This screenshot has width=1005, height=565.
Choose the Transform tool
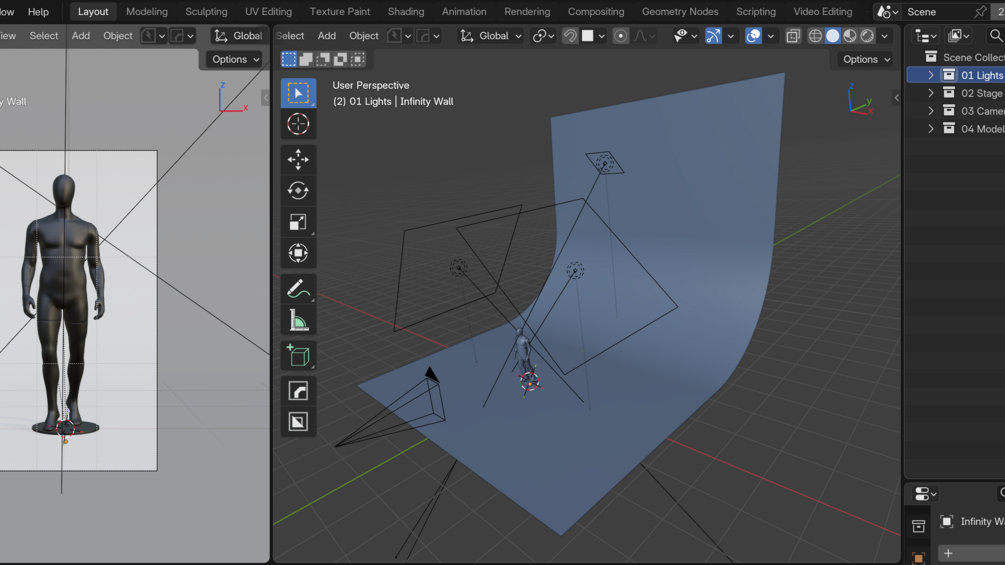coord(298,253)
